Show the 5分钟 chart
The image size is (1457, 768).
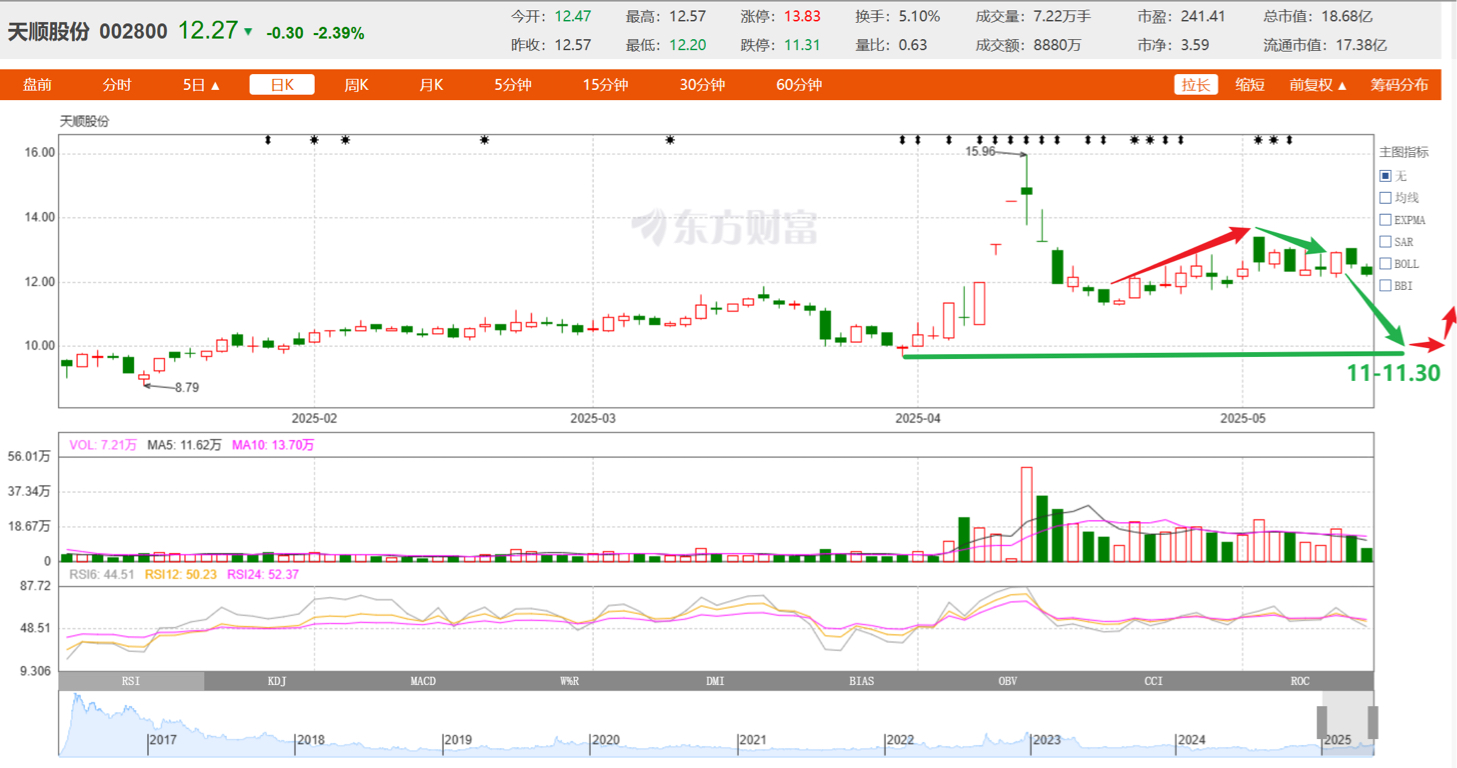512,85
